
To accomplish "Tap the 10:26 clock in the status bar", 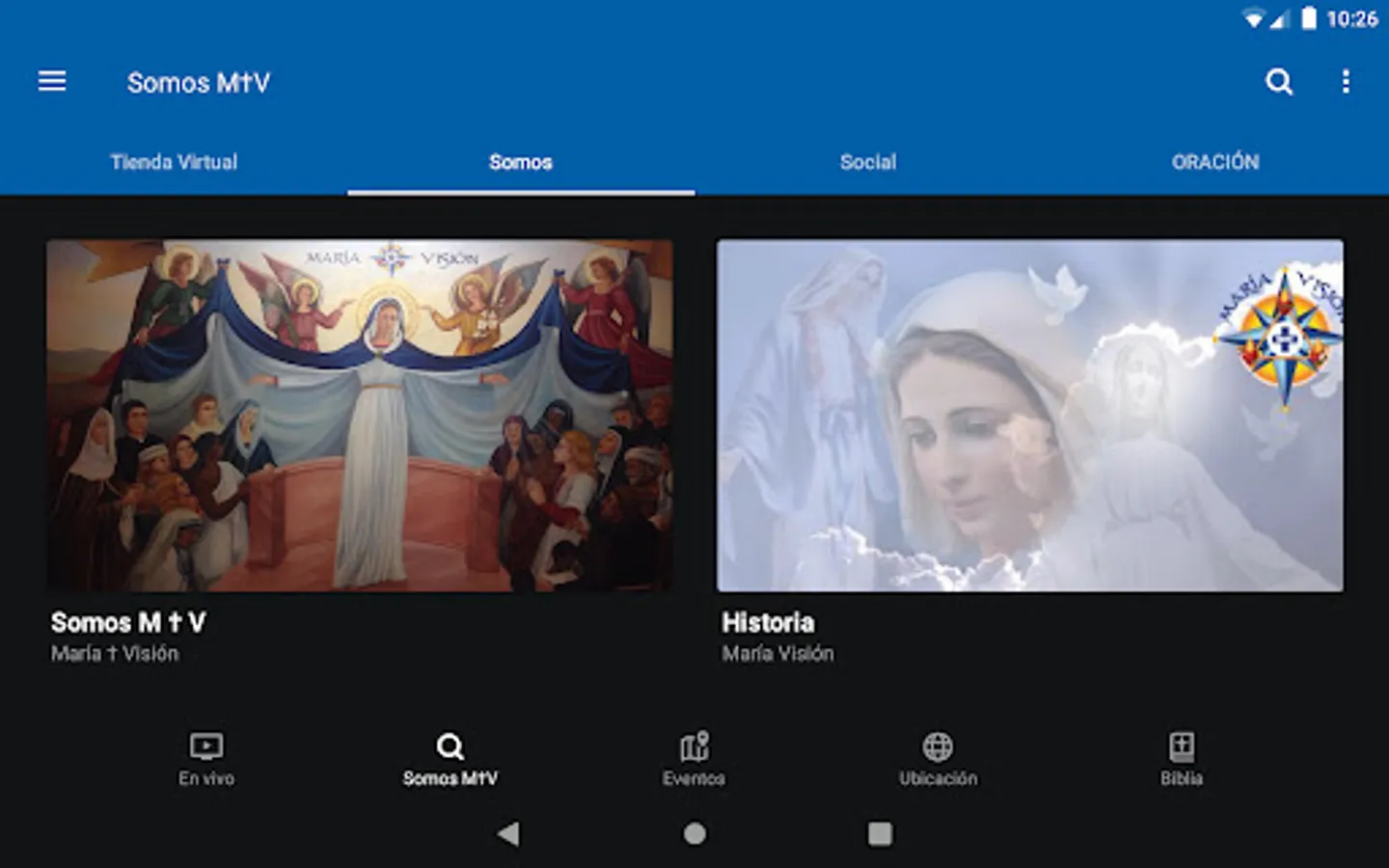I will click(x=1352, y=19).
